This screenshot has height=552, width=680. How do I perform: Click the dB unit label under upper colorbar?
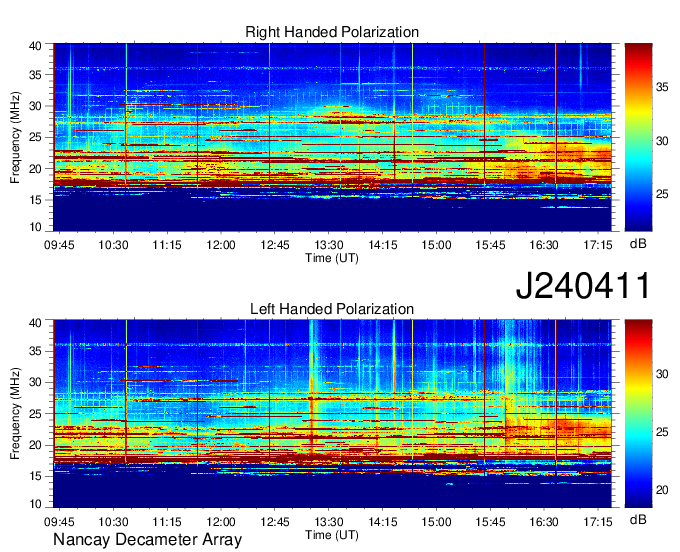[638, 244]
